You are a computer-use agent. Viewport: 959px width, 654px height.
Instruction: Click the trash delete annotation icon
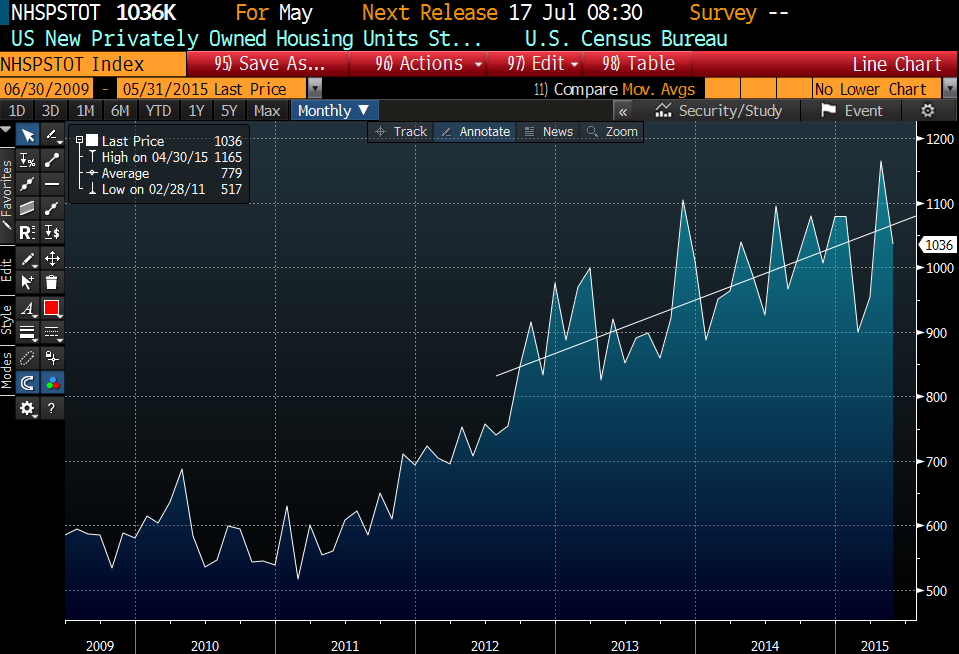(52, 282)
